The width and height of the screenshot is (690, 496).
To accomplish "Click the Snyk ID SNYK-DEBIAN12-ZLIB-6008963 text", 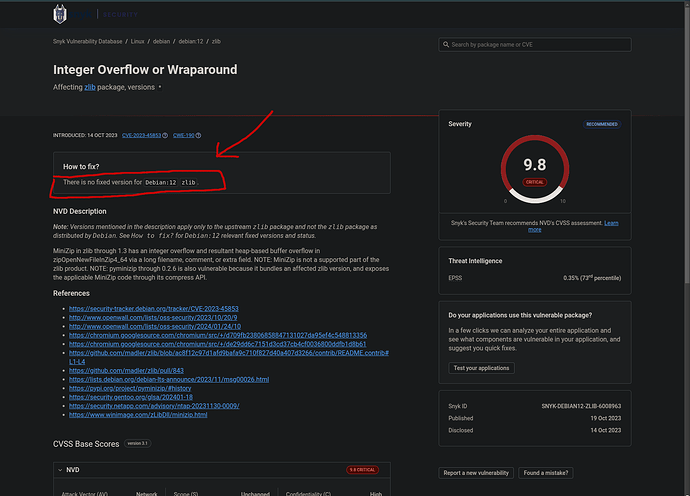I will click(581, 406).
